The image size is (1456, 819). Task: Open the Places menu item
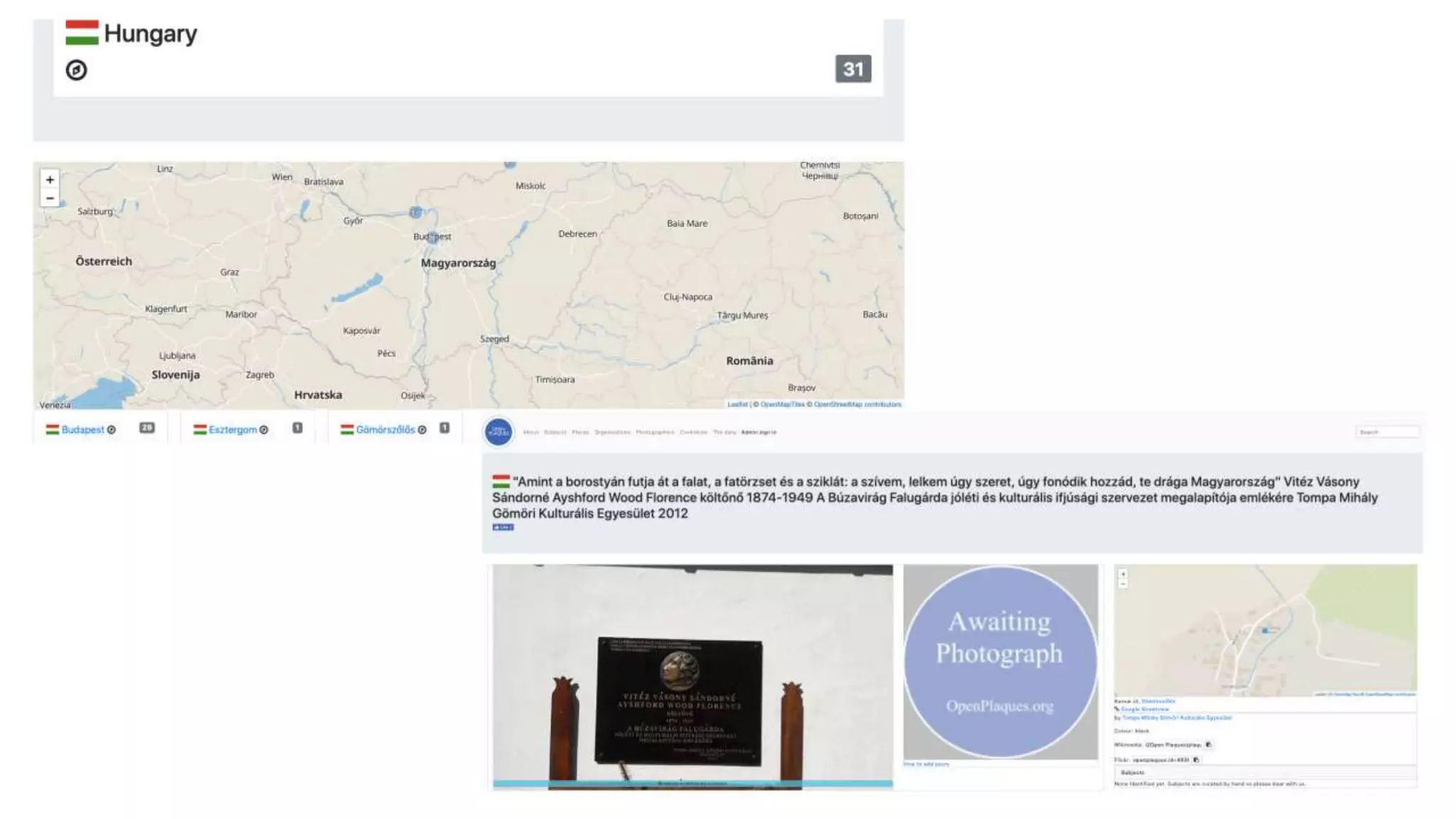[580, 432]
